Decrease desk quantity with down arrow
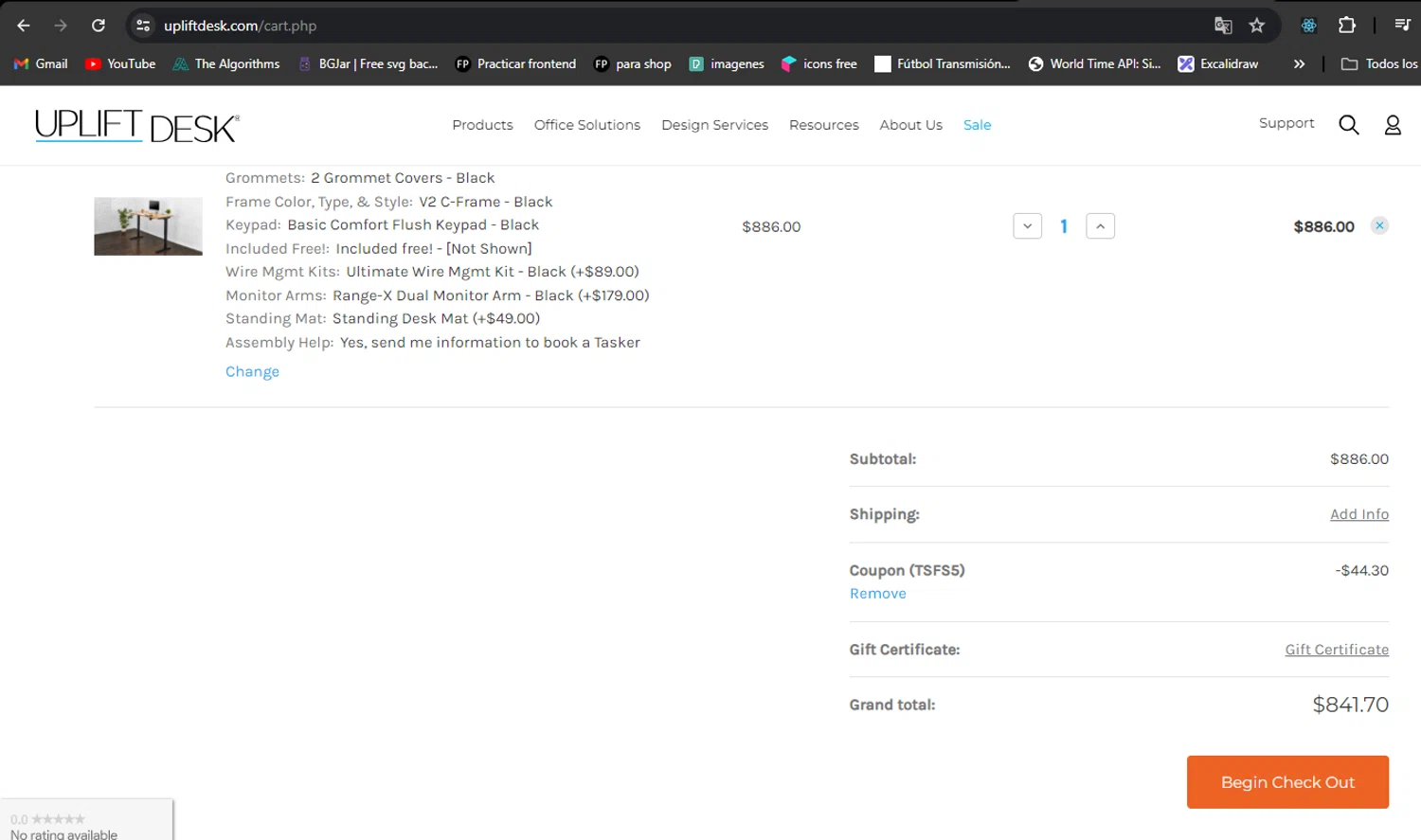 (x=1028, y=226)
